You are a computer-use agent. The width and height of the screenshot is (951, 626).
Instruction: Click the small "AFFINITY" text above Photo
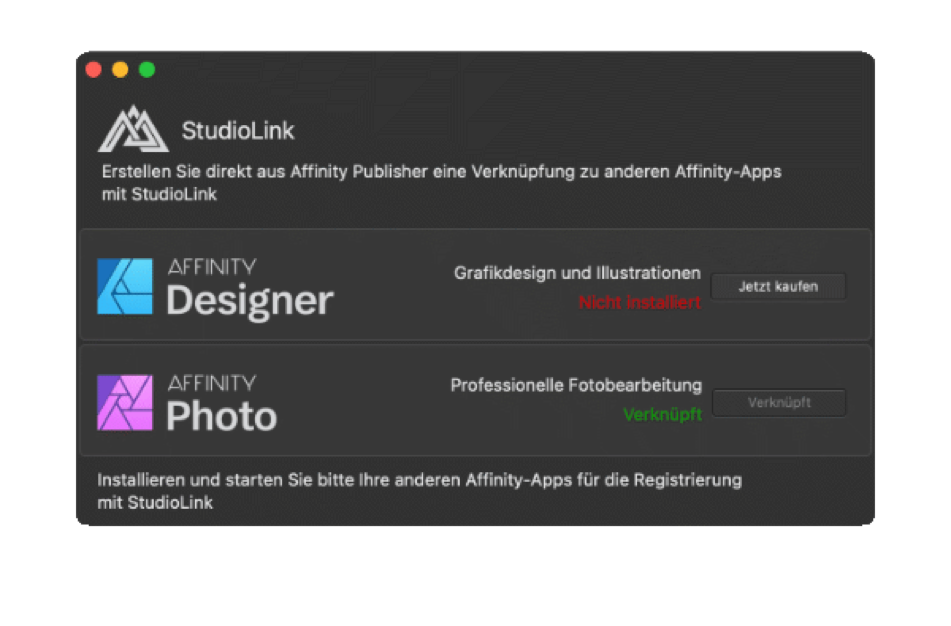211,382
